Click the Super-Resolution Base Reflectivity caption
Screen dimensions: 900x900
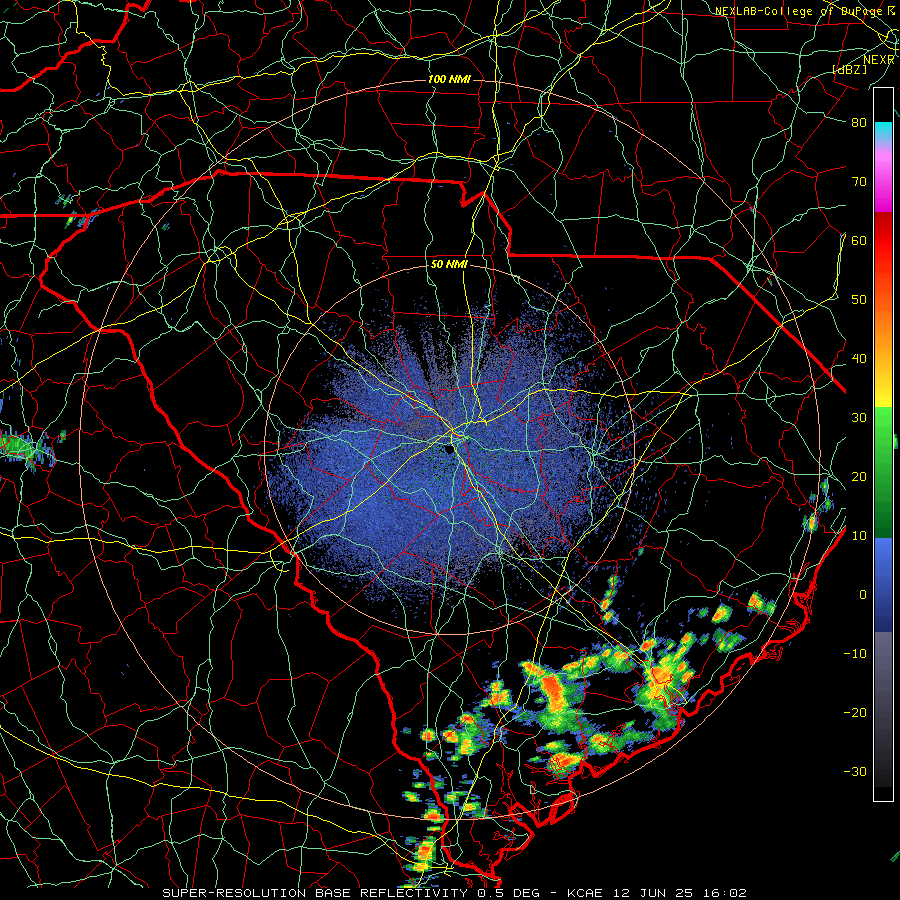tap(454, 893)
